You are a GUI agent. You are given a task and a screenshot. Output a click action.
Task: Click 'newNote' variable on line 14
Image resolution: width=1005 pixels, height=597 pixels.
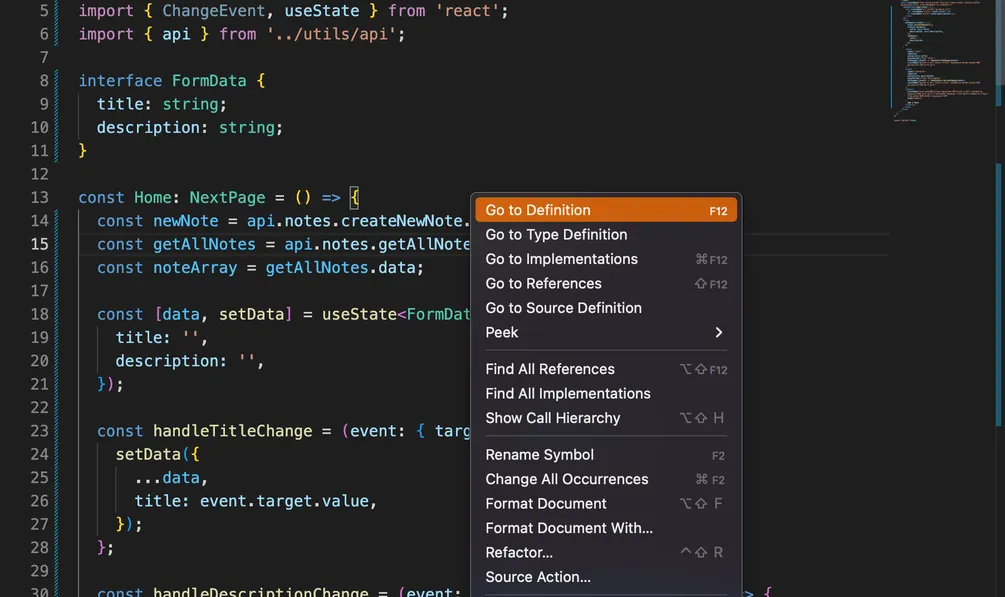click(186, 221)
